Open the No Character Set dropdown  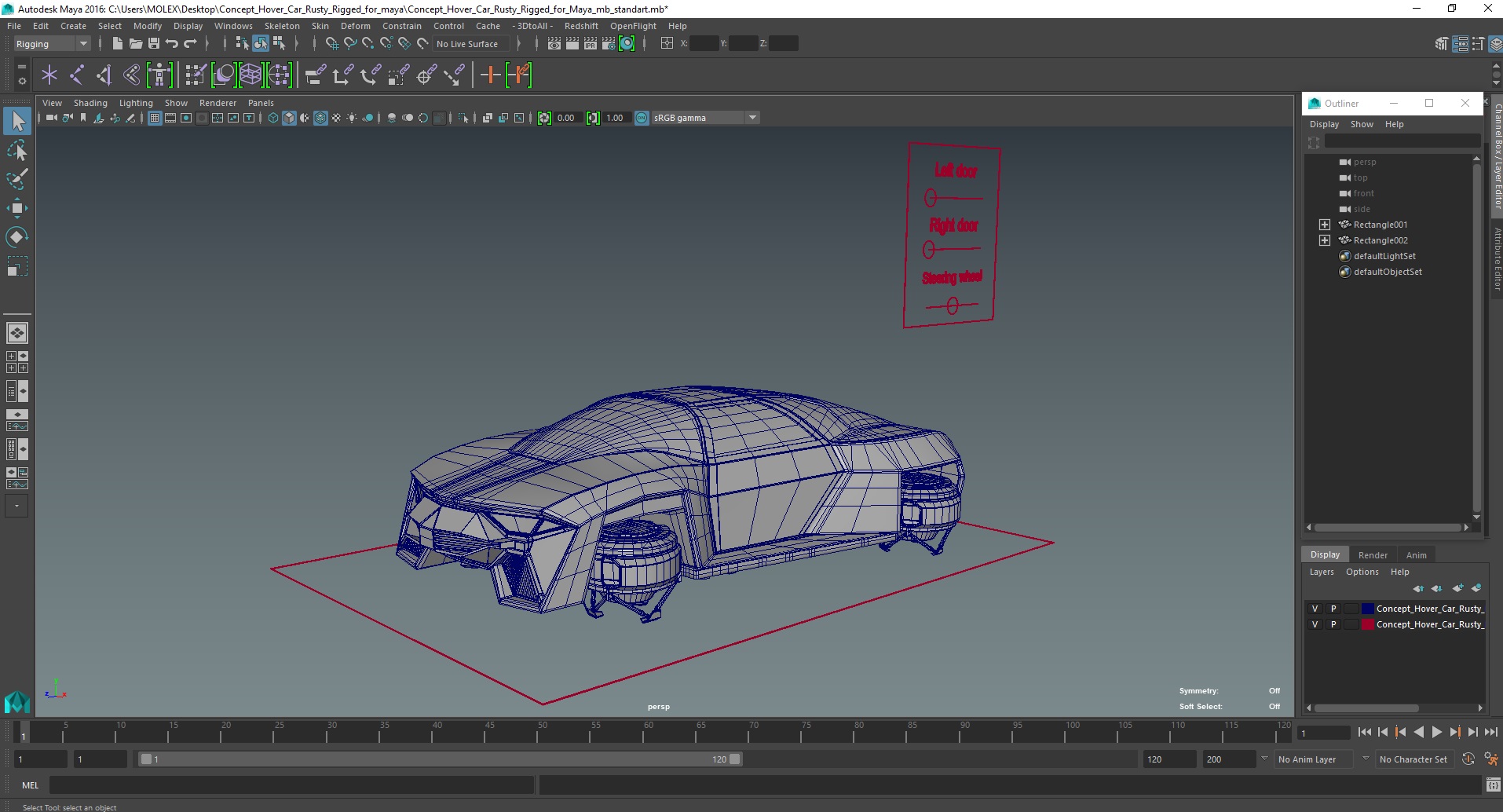(x=1413, y=759)
